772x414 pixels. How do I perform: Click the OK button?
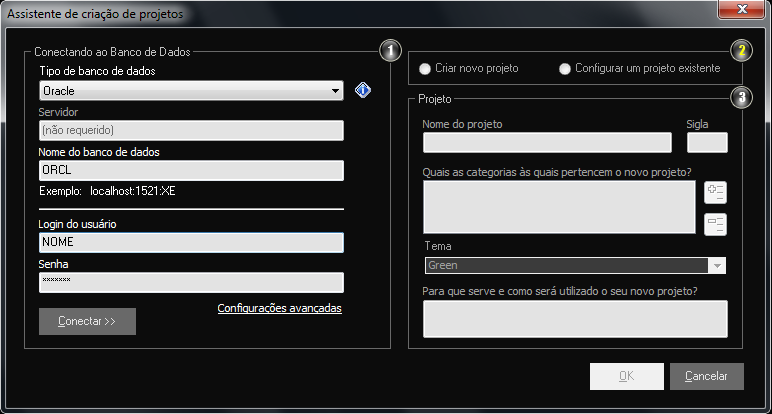pyautogui.click(x=626, y=376)
